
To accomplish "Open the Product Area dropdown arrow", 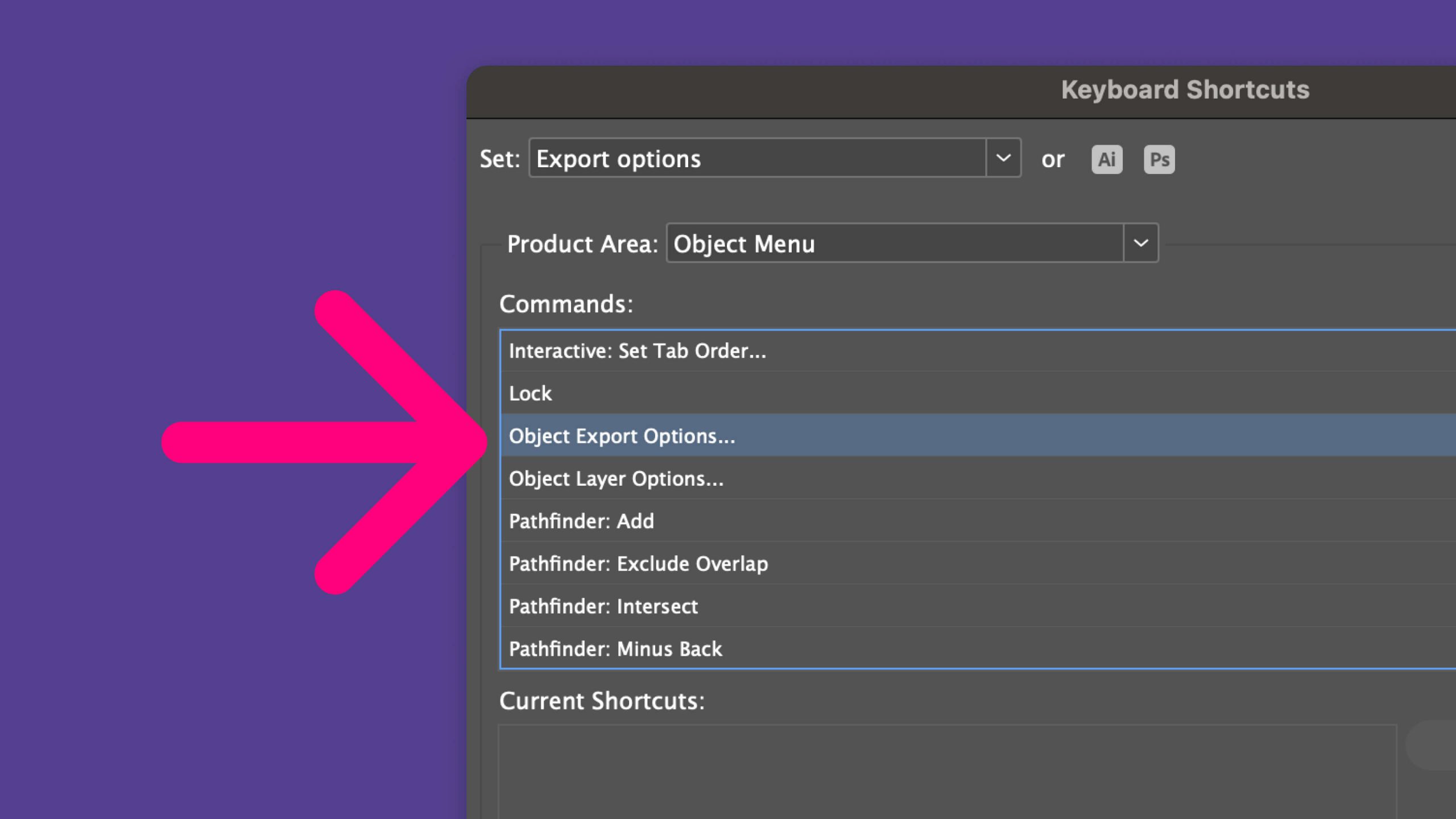I will tap(1140, 243).
